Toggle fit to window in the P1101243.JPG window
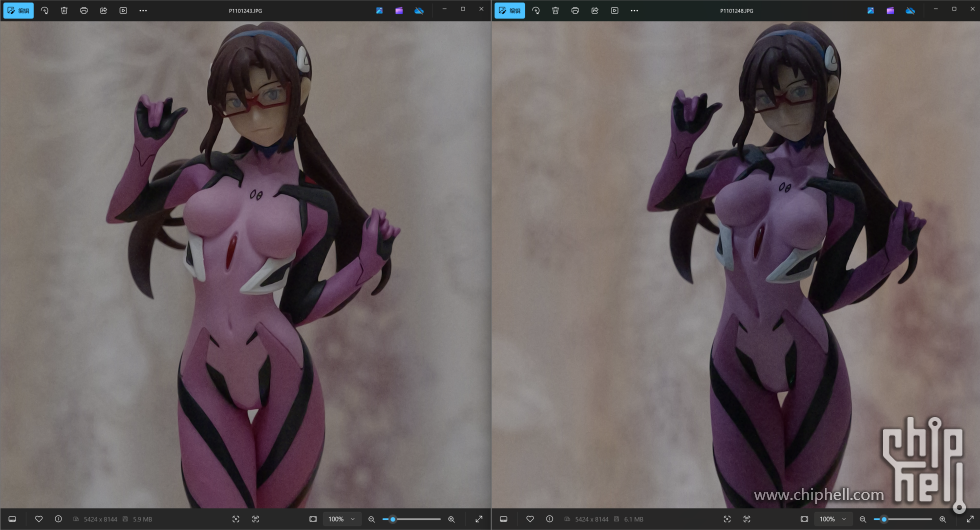Viewport: 980px width, 530px height. [x=313, y=519]
